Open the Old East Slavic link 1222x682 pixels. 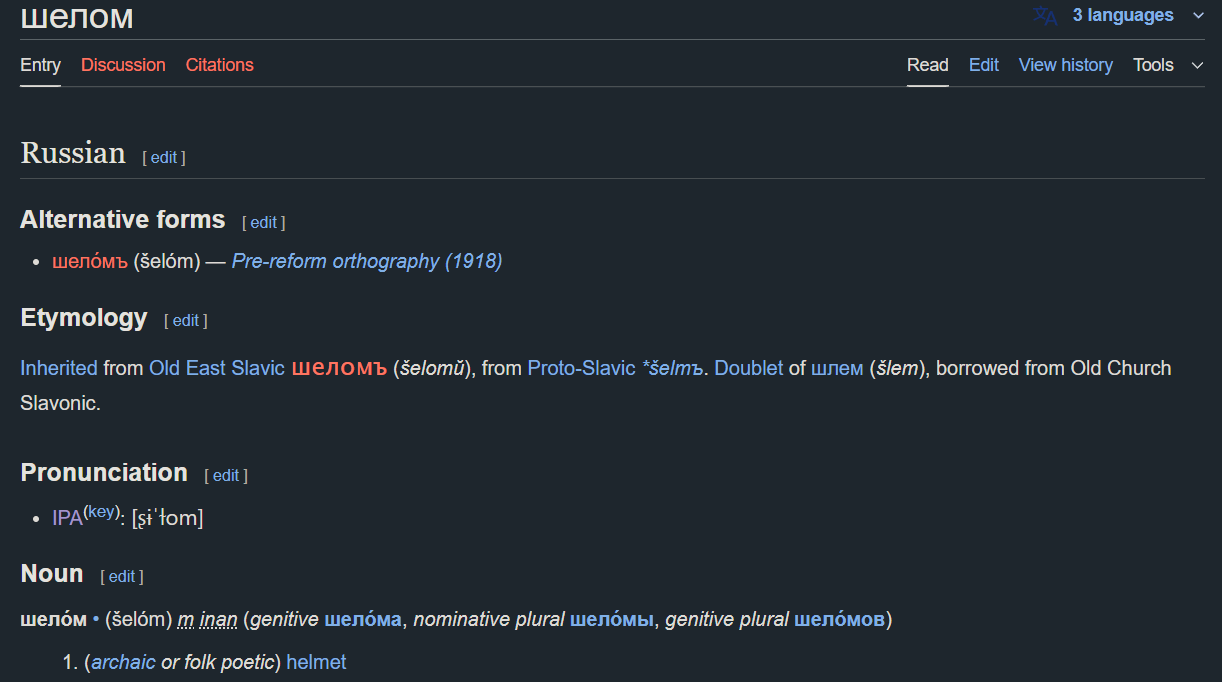coord(217,368)
